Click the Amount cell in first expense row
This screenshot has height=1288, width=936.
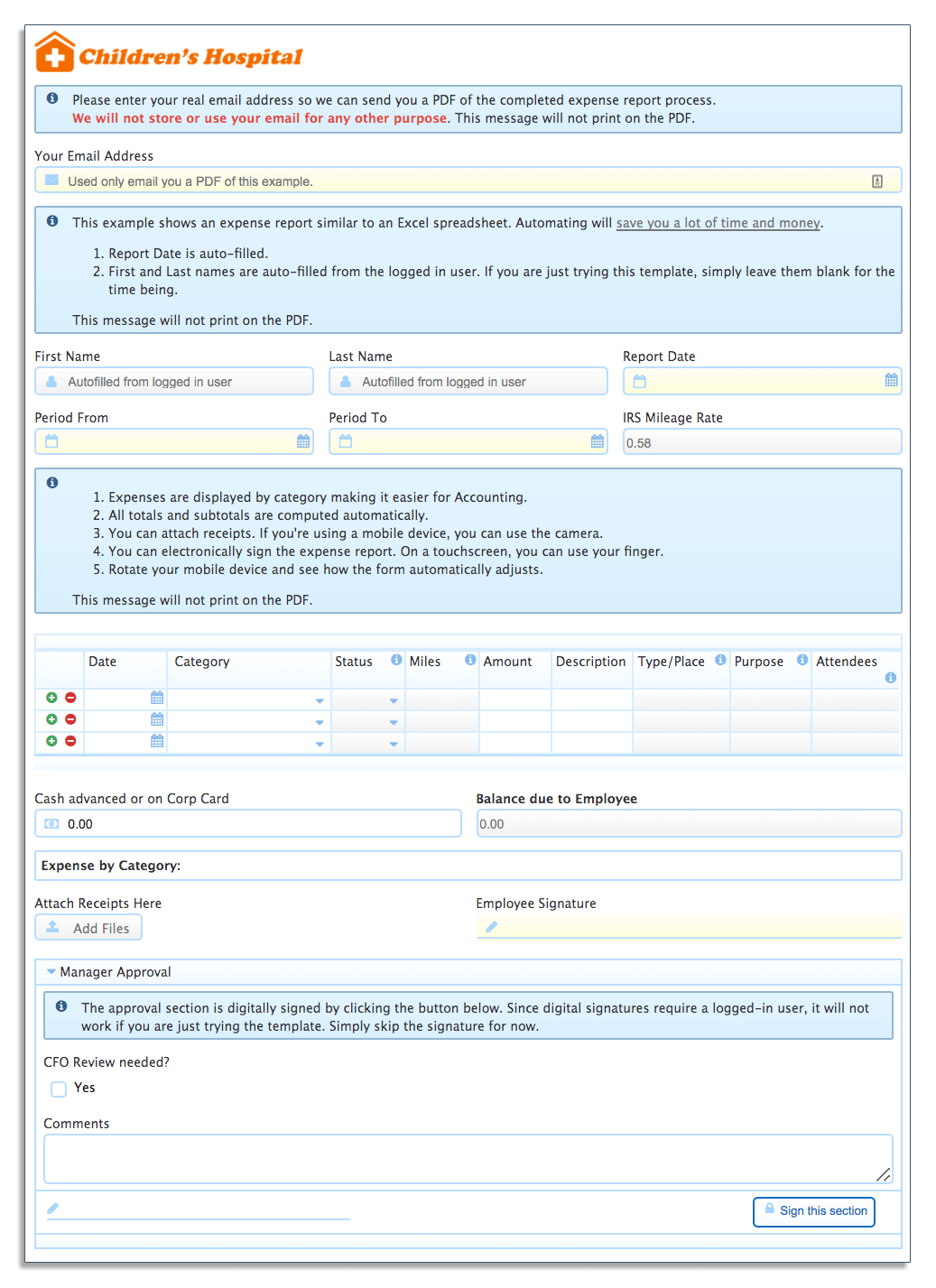click(515, 699)
